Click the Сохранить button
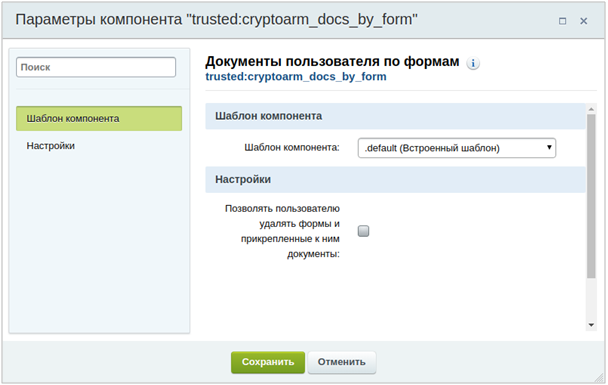 click(268, 362)
